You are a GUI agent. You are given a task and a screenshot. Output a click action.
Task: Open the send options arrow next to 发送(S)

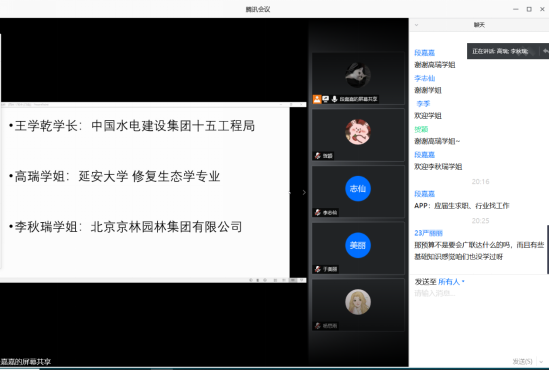[541, 362]
